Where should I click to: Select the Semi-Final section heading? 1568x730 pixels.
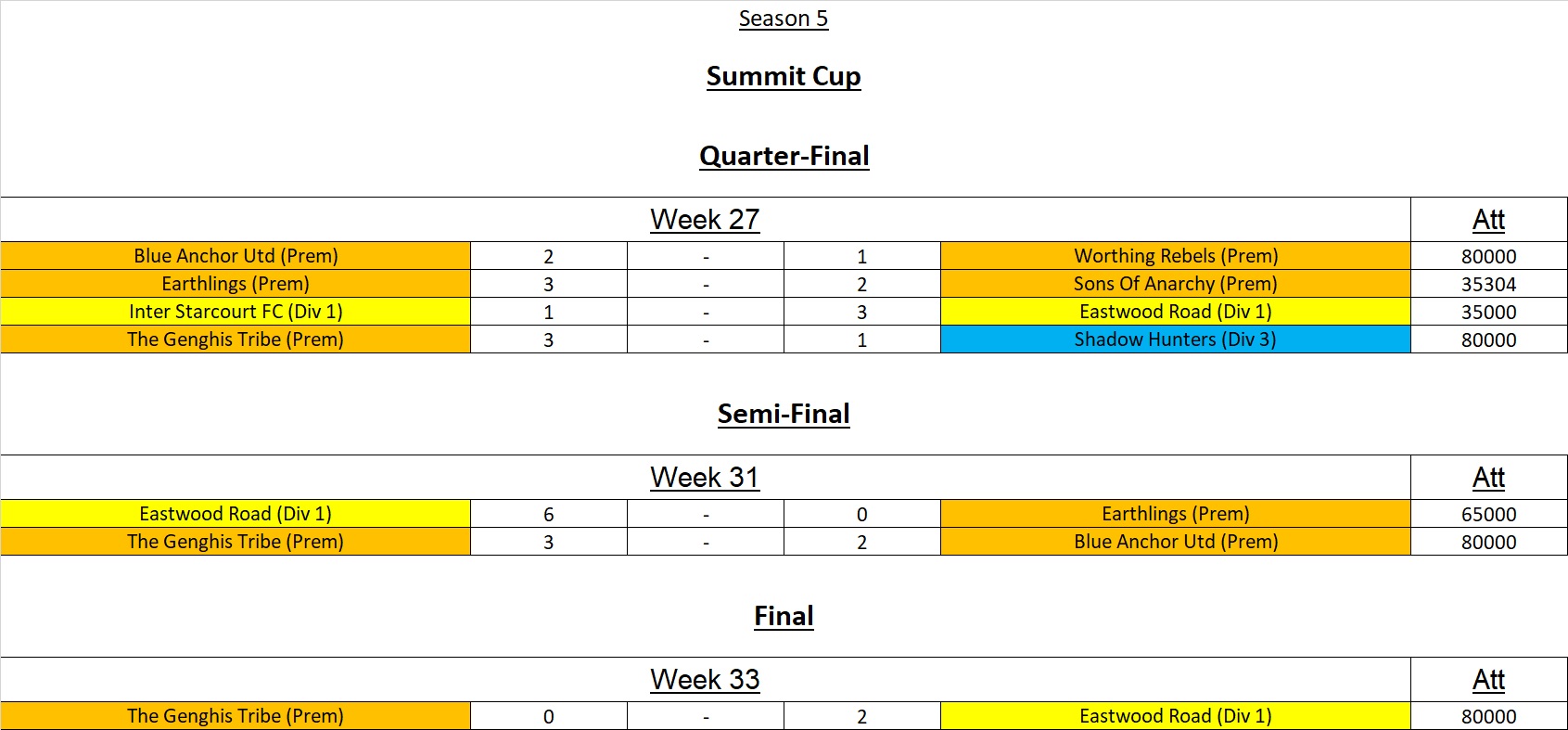coord(784,414)
